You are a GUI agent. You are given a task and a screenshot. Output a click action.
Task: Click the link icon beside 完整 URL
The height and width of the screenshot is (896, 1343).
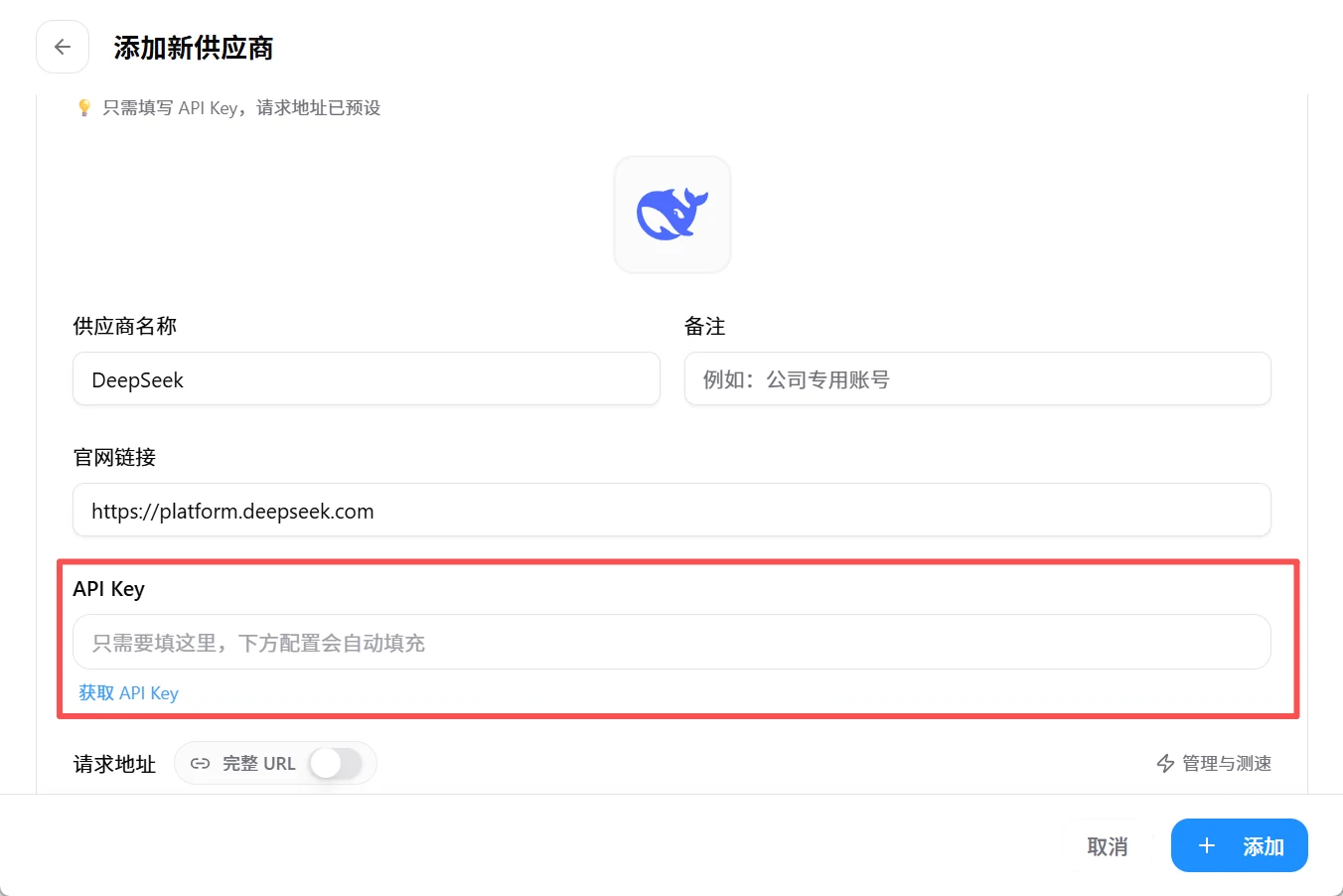tap(200, 764)
